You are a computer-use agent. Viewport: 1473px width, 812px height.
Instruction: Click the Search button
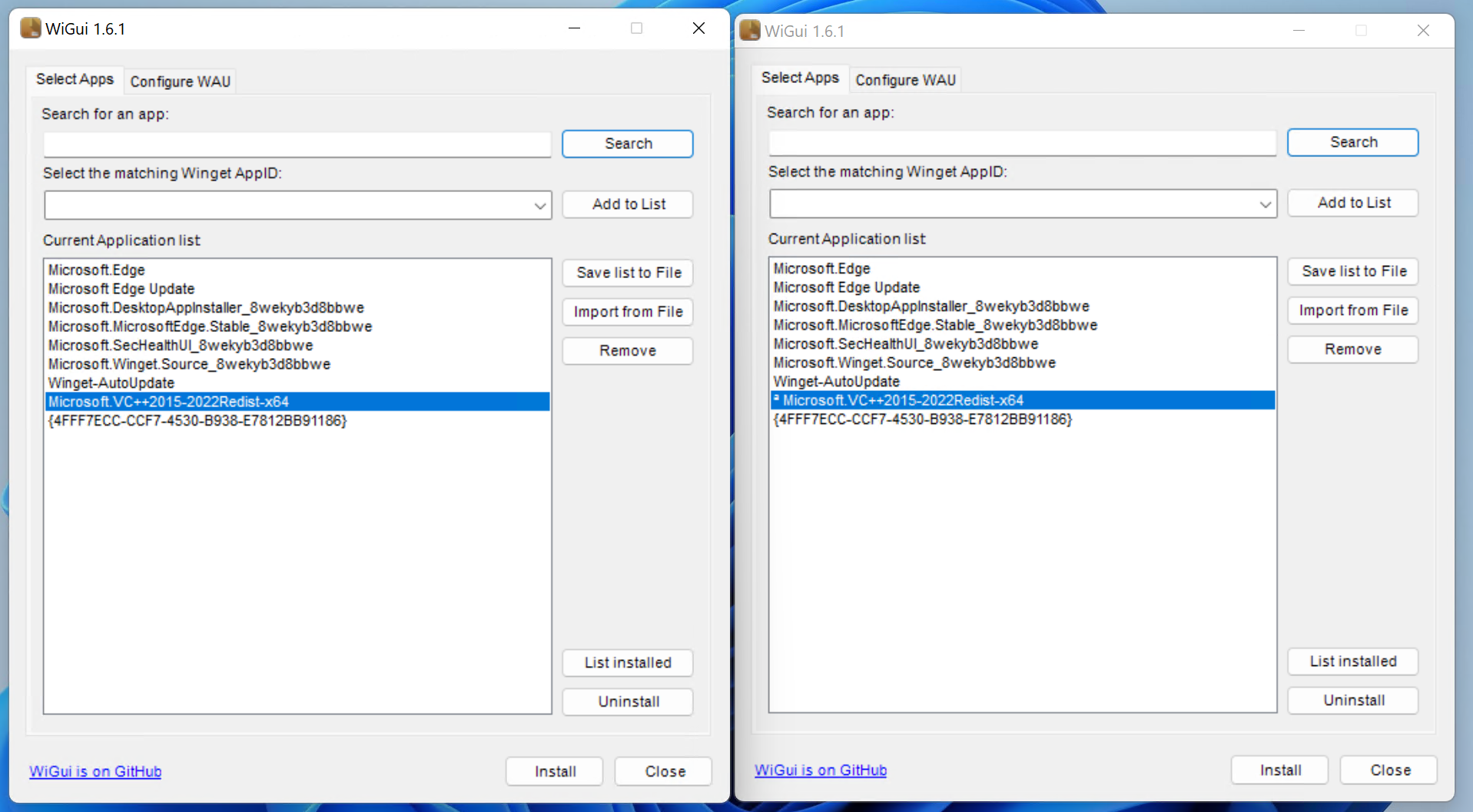(x=627, y=144)
